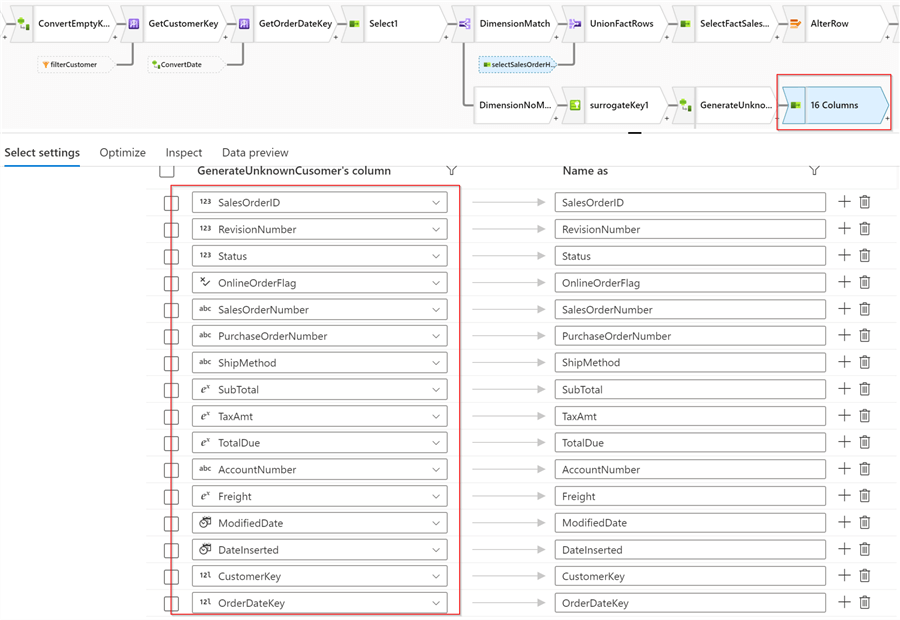The width and height of the screenshot is (900, 620).
Task: Tick the checkbox for the TaxAmt row
Action: coord(171,417)
